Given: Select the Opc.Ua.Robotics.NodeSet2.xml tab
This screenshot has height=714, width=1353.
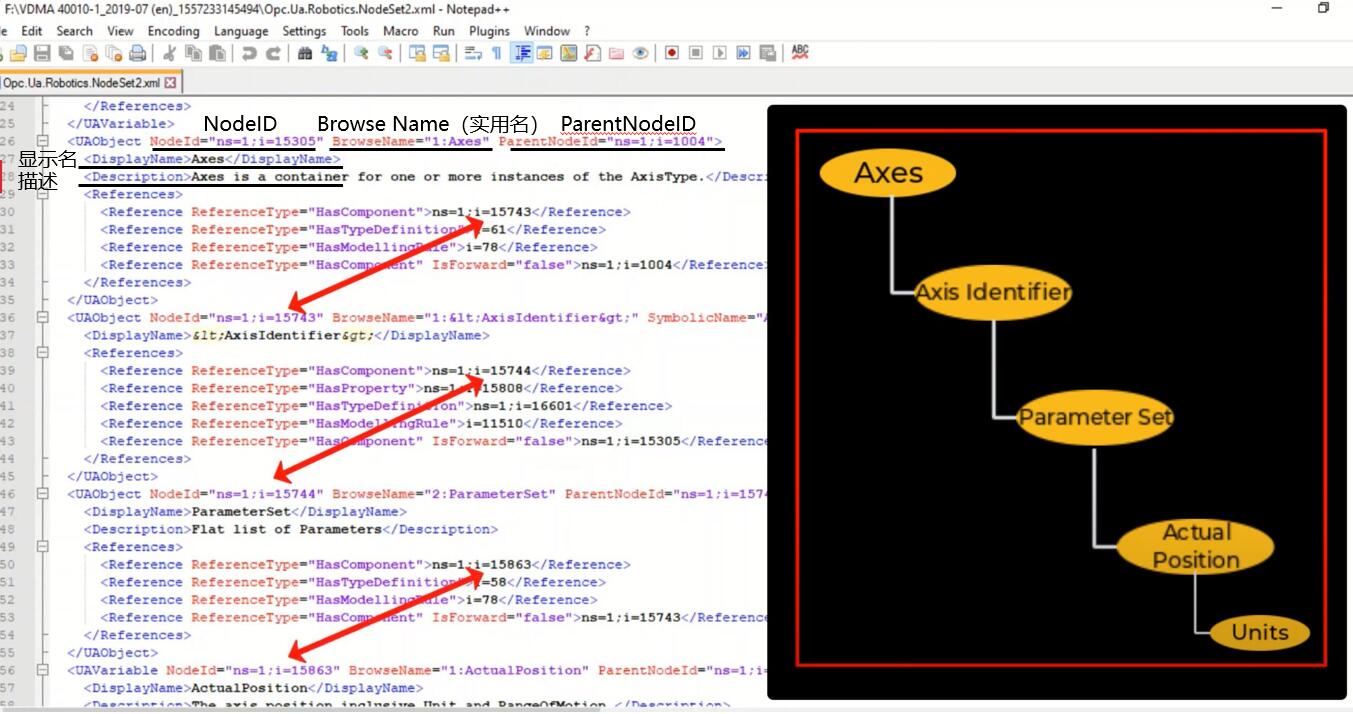Looking at the screenshot, I should [81, 83].
